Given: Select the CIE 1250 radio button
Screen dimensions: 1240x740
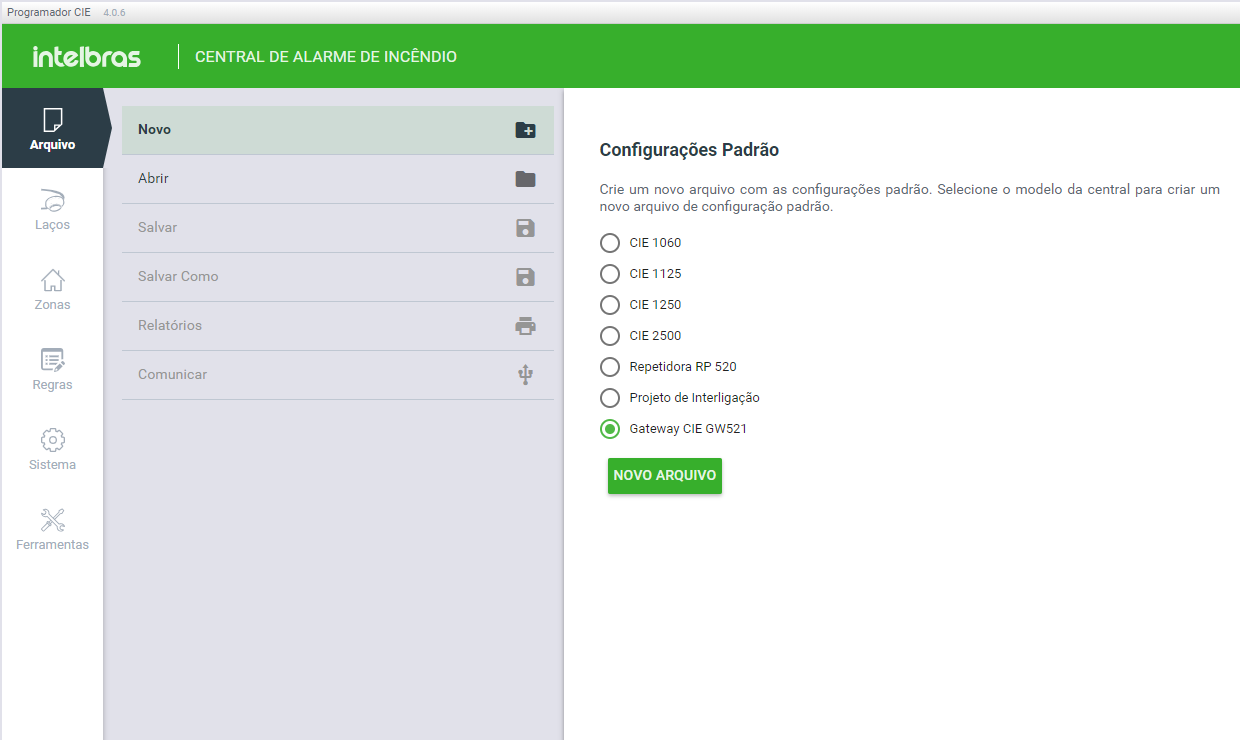Looking at the screenshot, I should coord(610,305).
